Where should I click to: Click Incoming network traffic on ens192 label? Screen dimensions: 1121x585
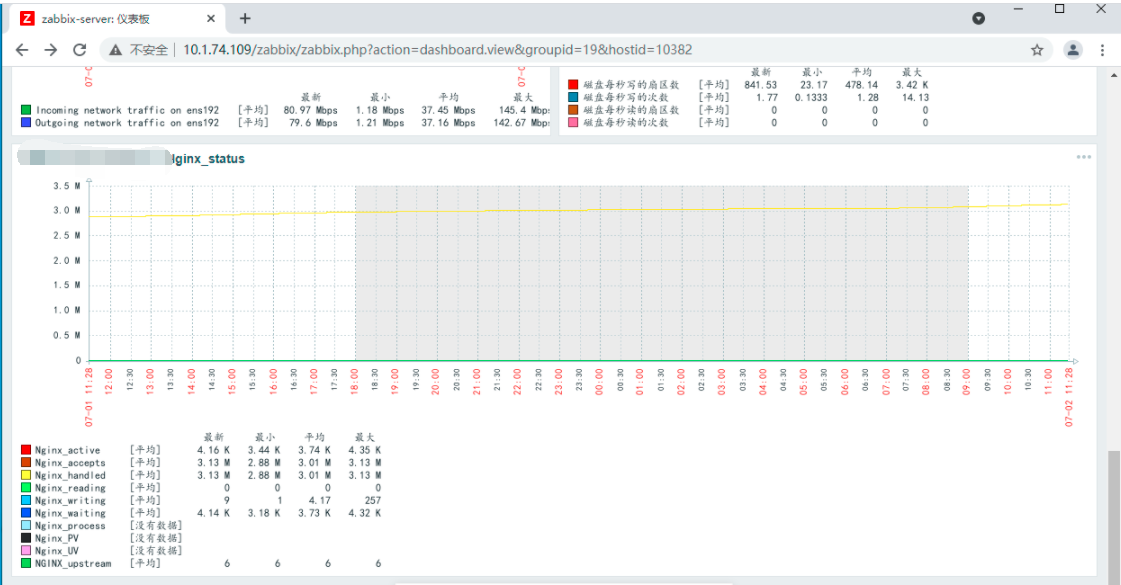coord(127,110)
